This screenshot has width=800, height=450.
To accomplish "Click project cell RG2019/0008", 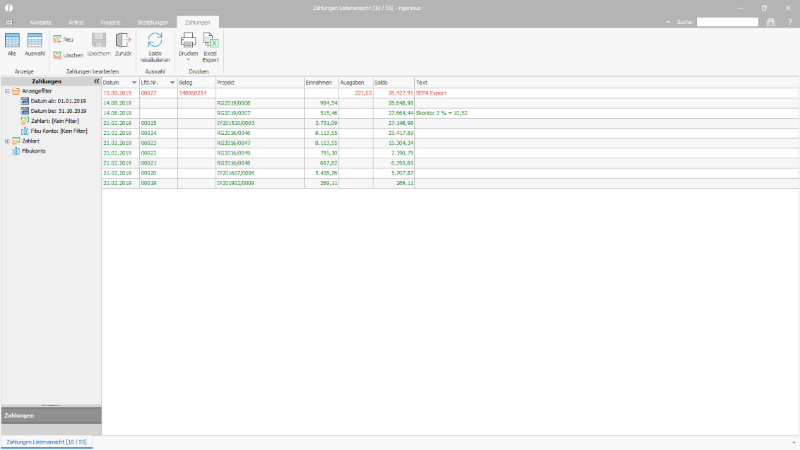I will [260, 103].
